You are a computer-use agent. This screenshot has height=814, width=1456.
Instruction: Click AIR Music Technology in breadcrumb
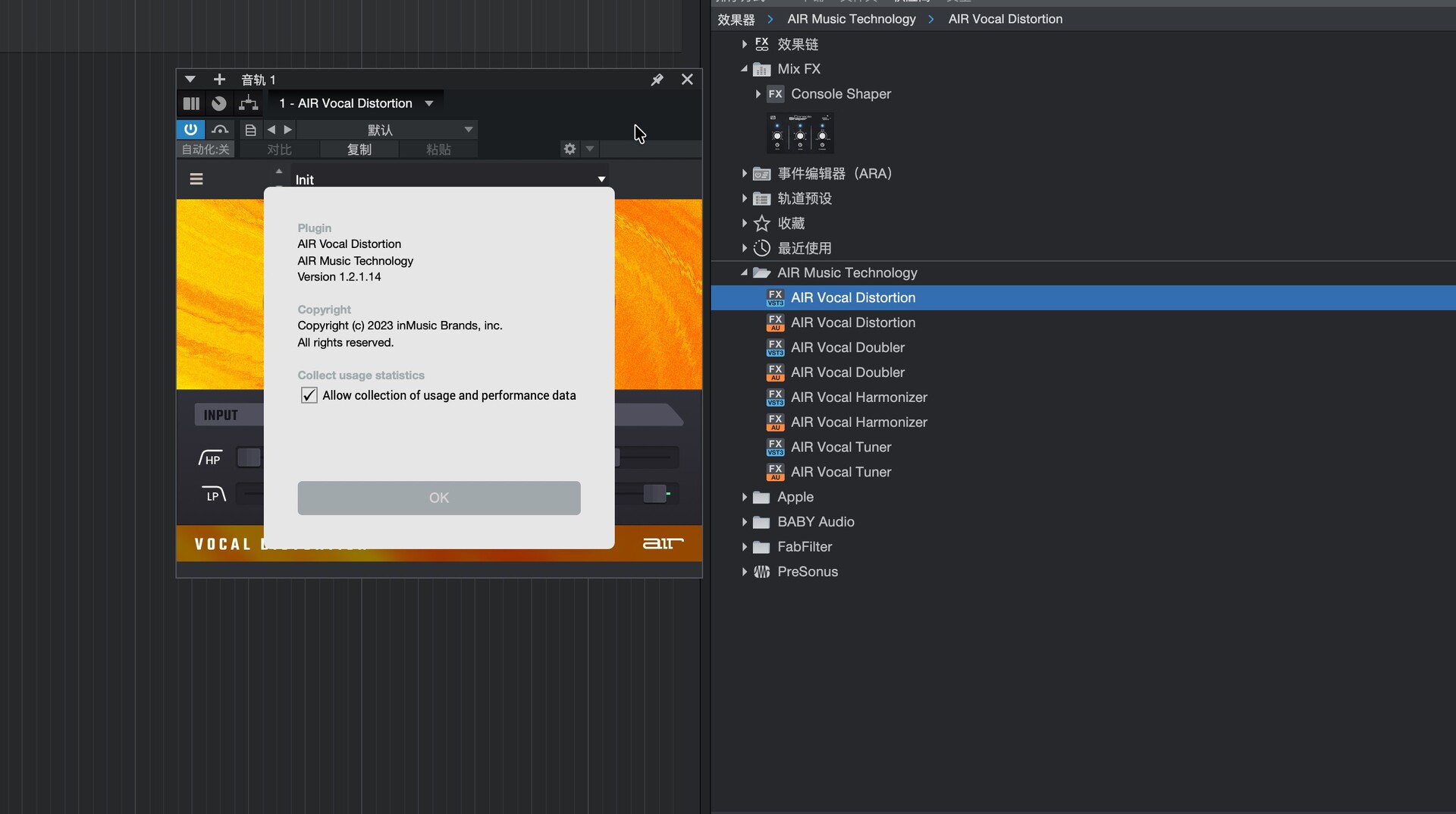coord(851,19)
